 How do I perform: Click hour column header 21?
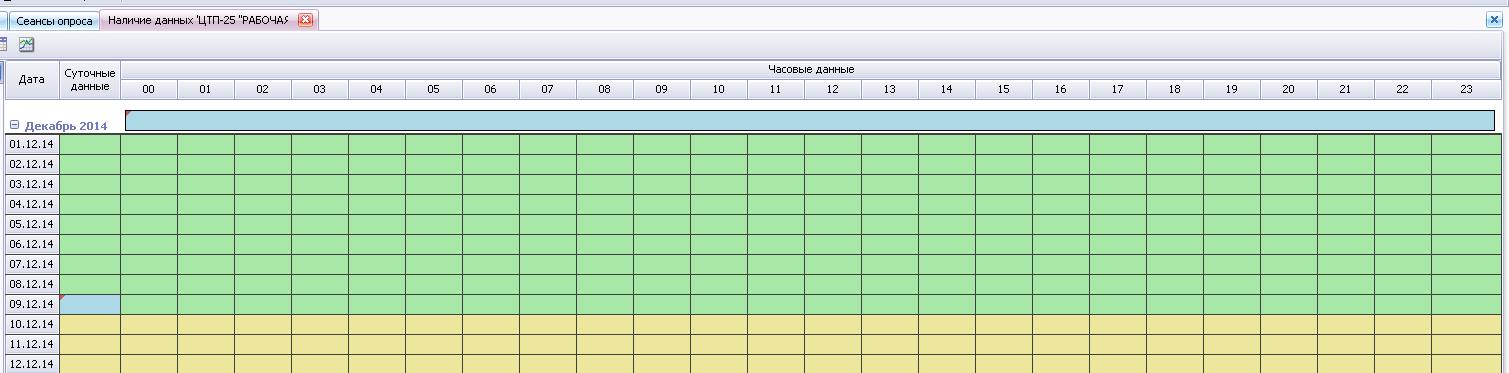(1346, 89)
